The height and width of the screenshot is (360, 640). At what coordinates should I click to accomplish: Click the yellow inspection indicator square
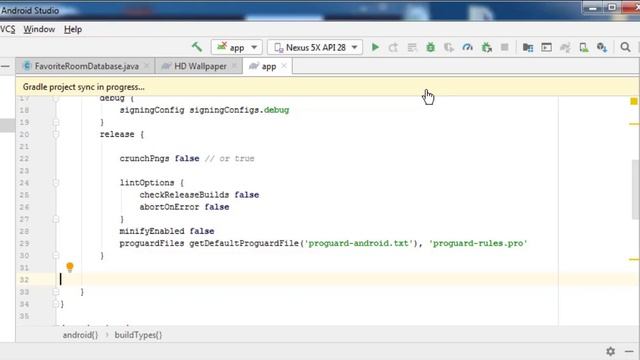tap(633, 101)
